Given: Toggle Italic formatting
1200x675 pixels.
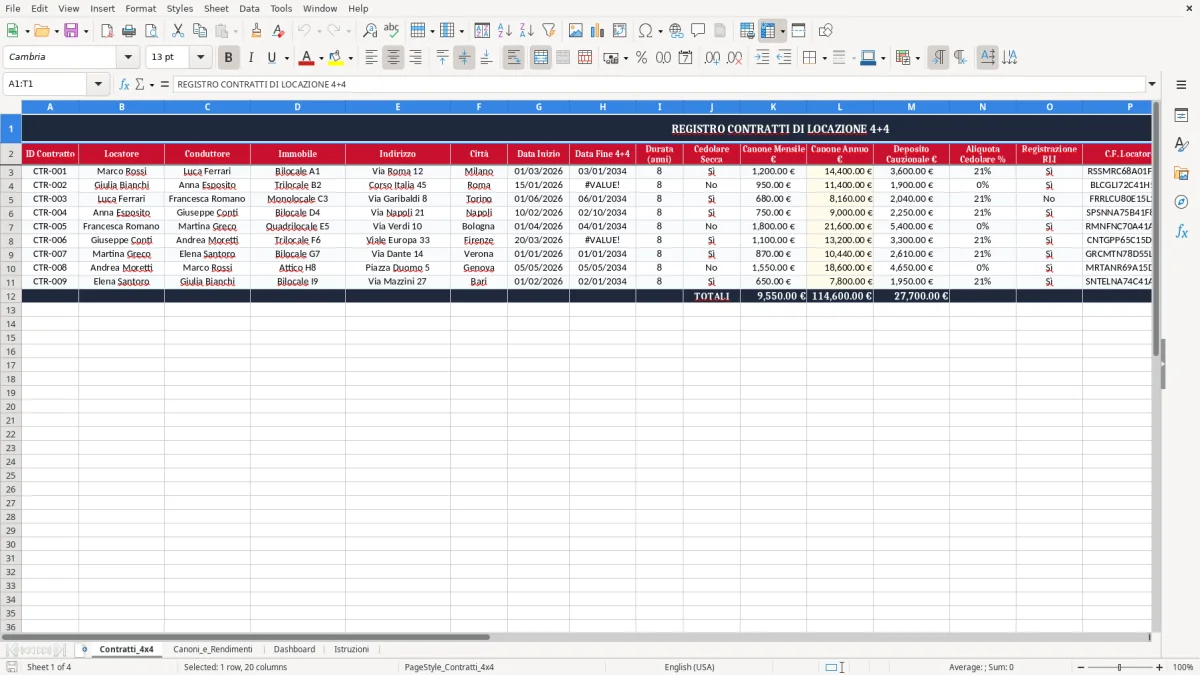Looking at the screenshot, I should click(x=251, y=58).
